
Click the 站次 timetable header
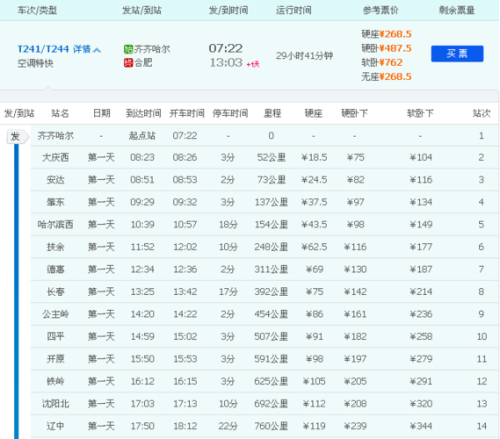tap(481, 113)
